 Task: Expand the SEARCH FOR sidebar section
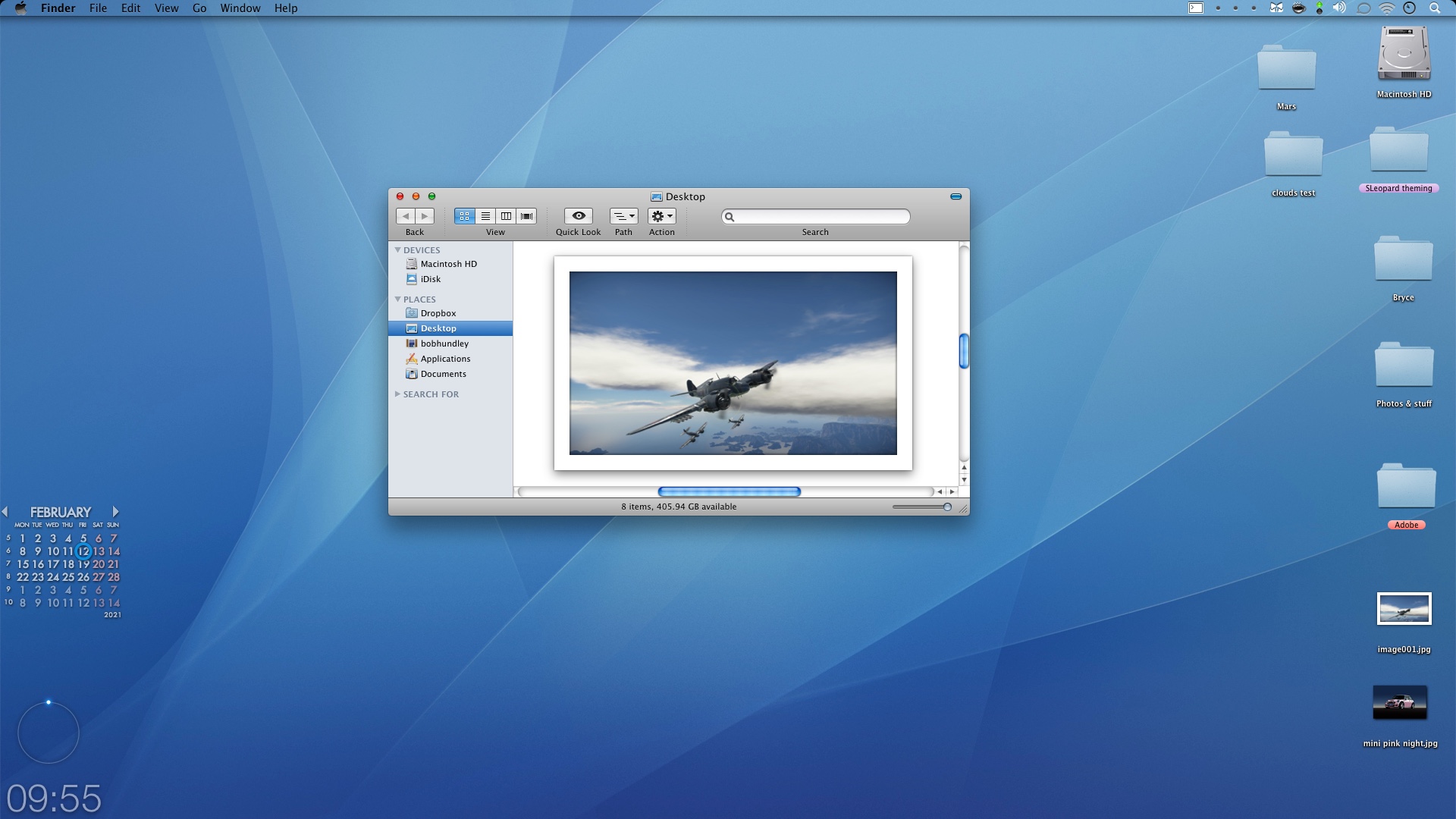397,394
